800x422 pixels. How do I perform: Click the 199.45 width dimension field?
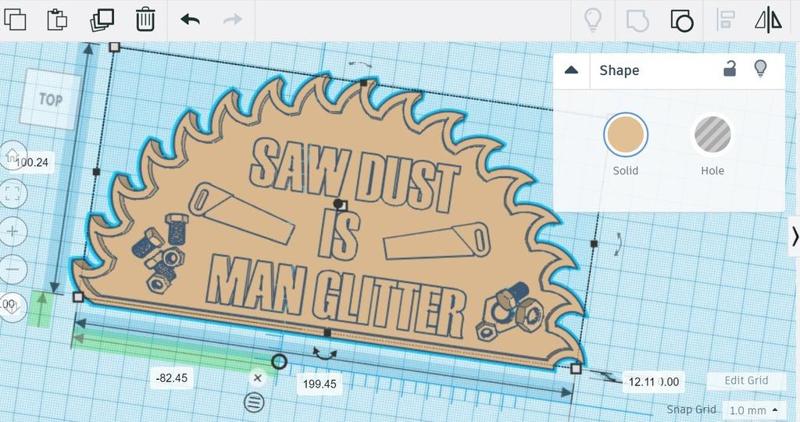[x=319, y=384]
